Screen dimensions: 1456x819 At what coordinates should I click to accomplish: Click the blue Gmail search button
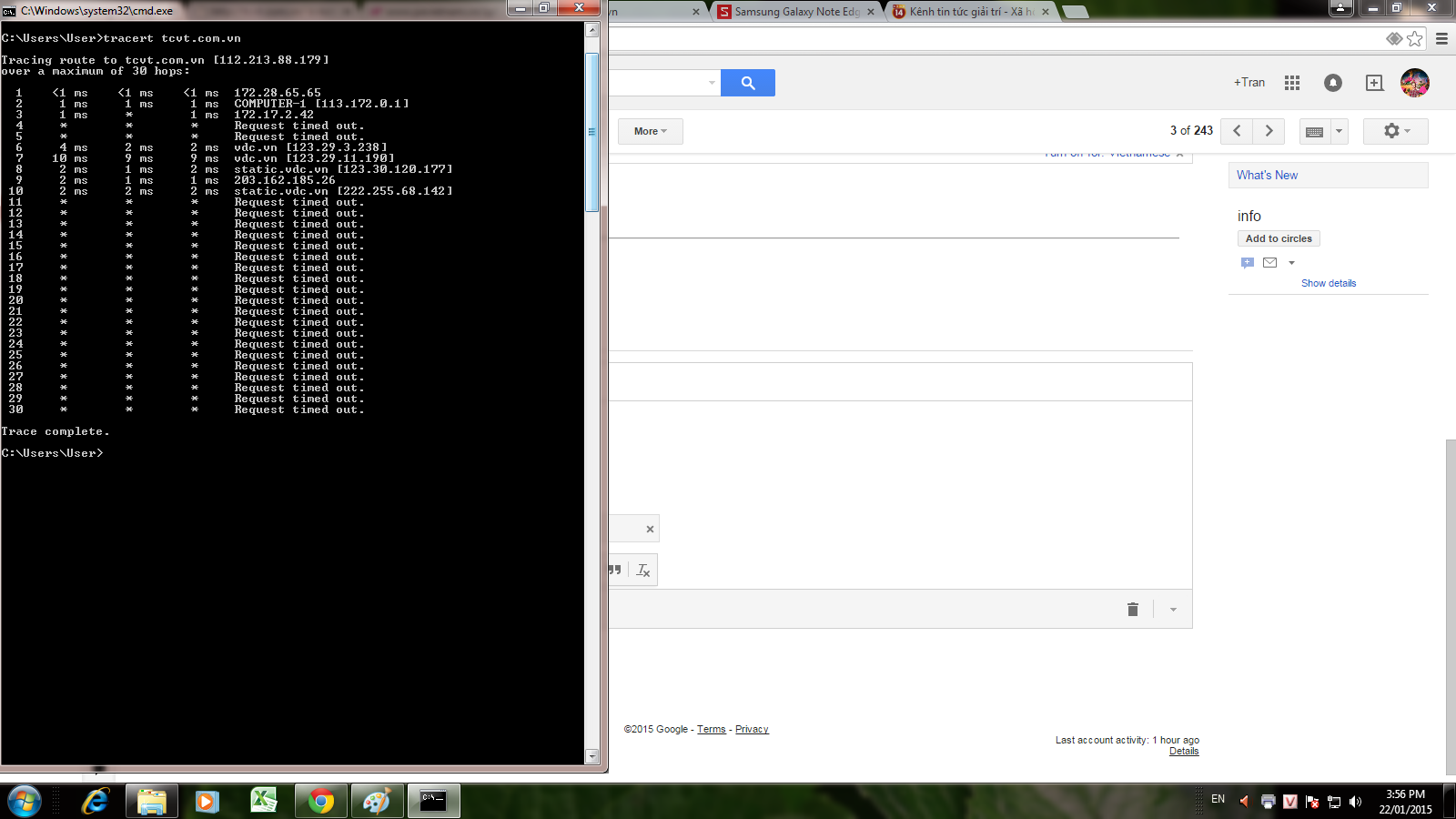747,83
